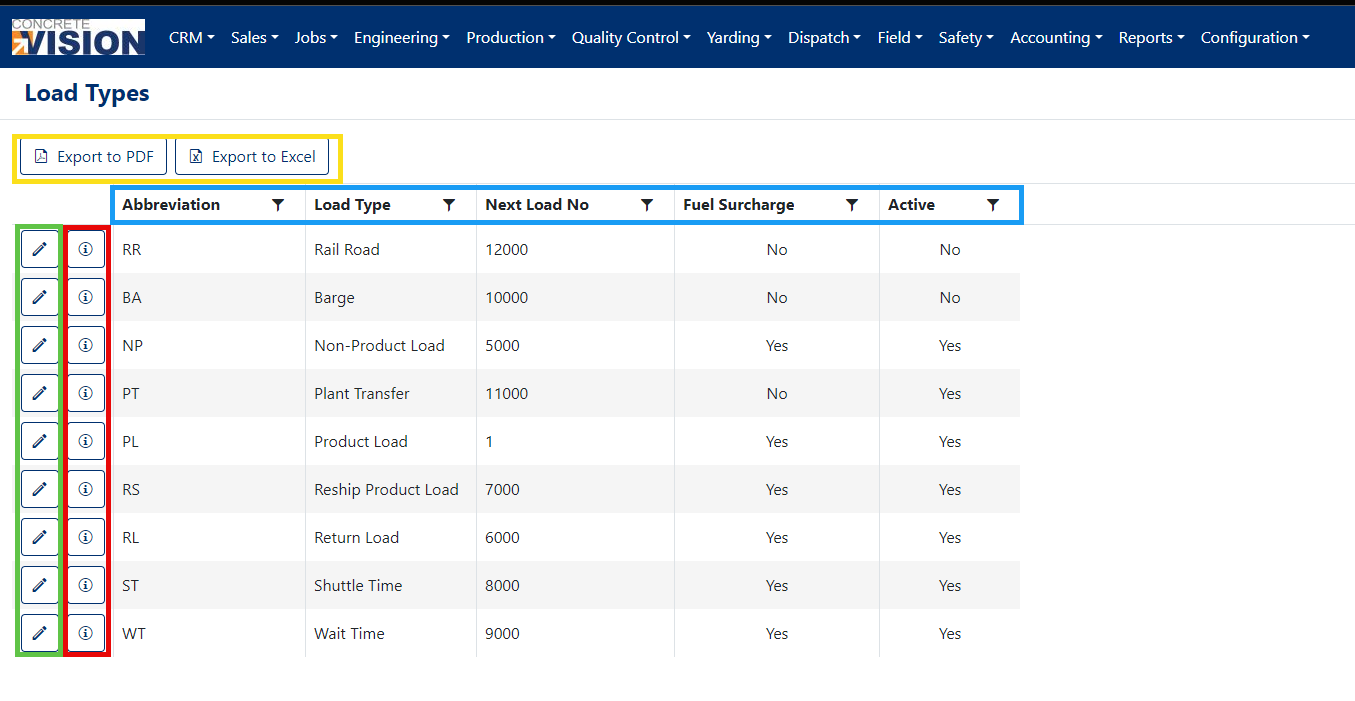
Task: Edit the Wait Time row
Action: pyautogui.click(x=40, y=633)
